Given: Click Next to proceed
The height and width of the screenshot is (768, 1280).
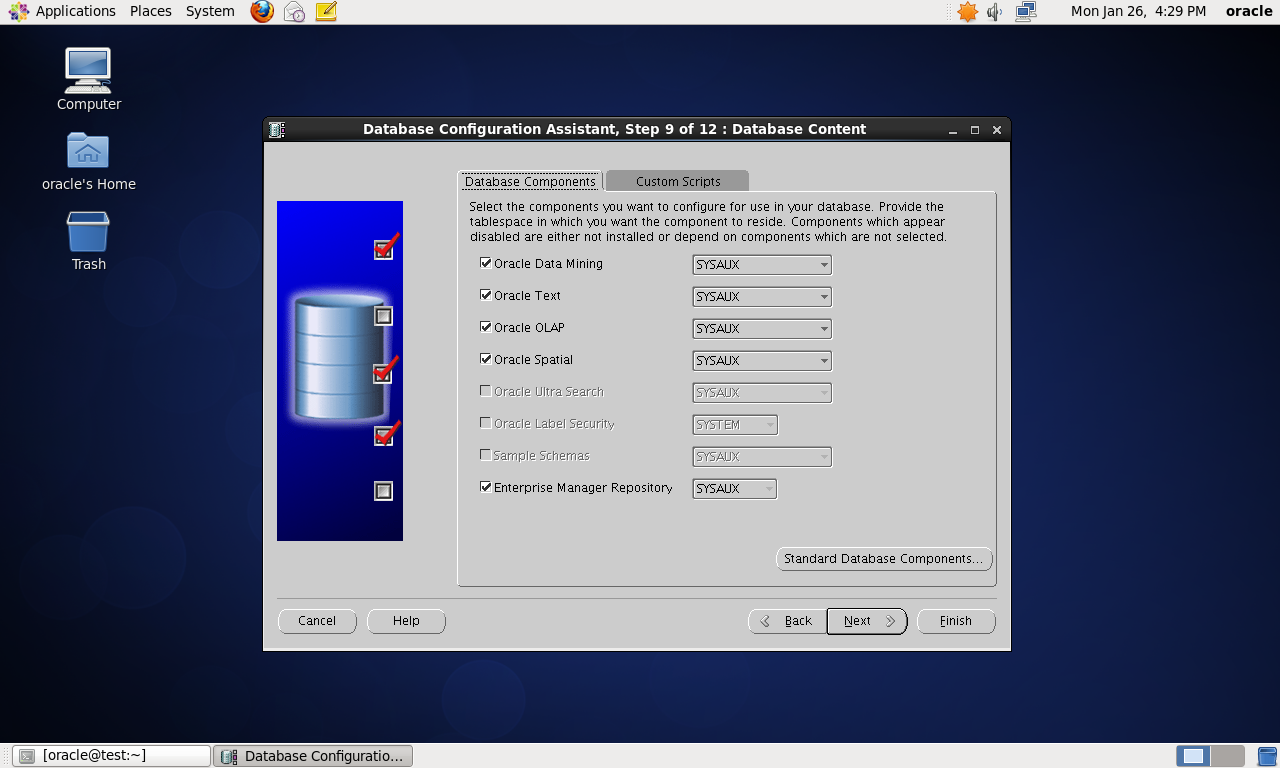Looking at the screenshot, I should 867,621.
